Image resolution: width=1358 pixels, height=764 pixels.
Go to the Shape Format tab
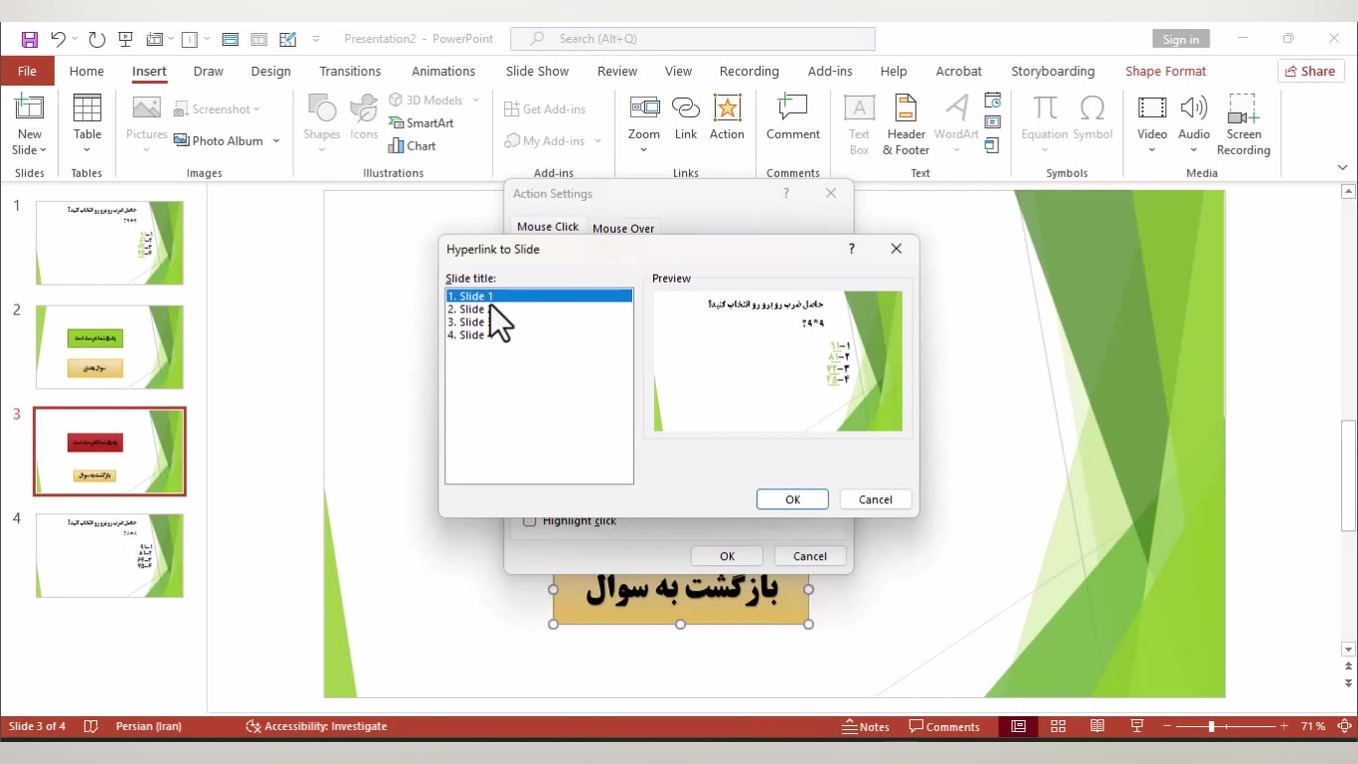click(x=1166, y=71)
